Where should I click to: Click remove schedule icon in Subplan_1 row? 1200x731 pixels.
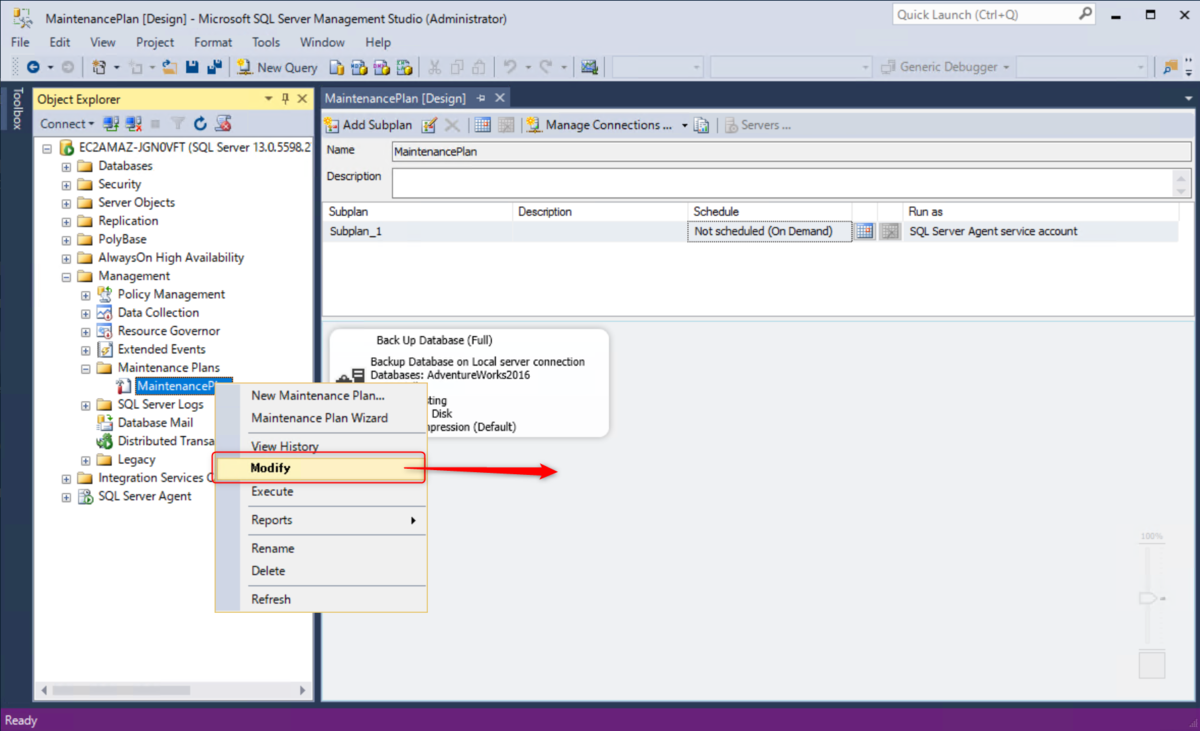[x=889, y=231]
